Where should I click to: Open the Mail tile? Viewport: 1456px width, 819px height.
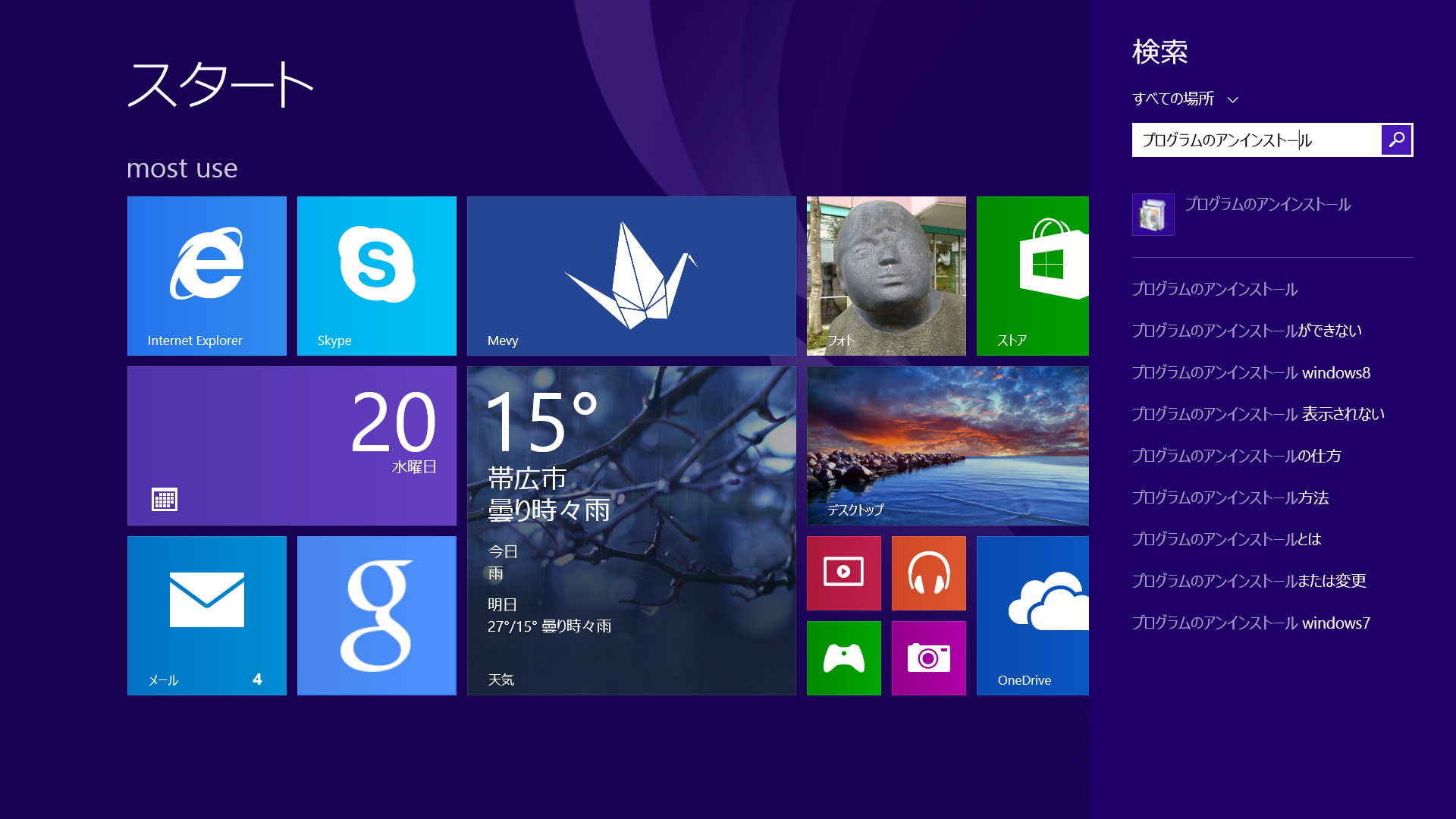pyautogui.click(x=206, y=615)
